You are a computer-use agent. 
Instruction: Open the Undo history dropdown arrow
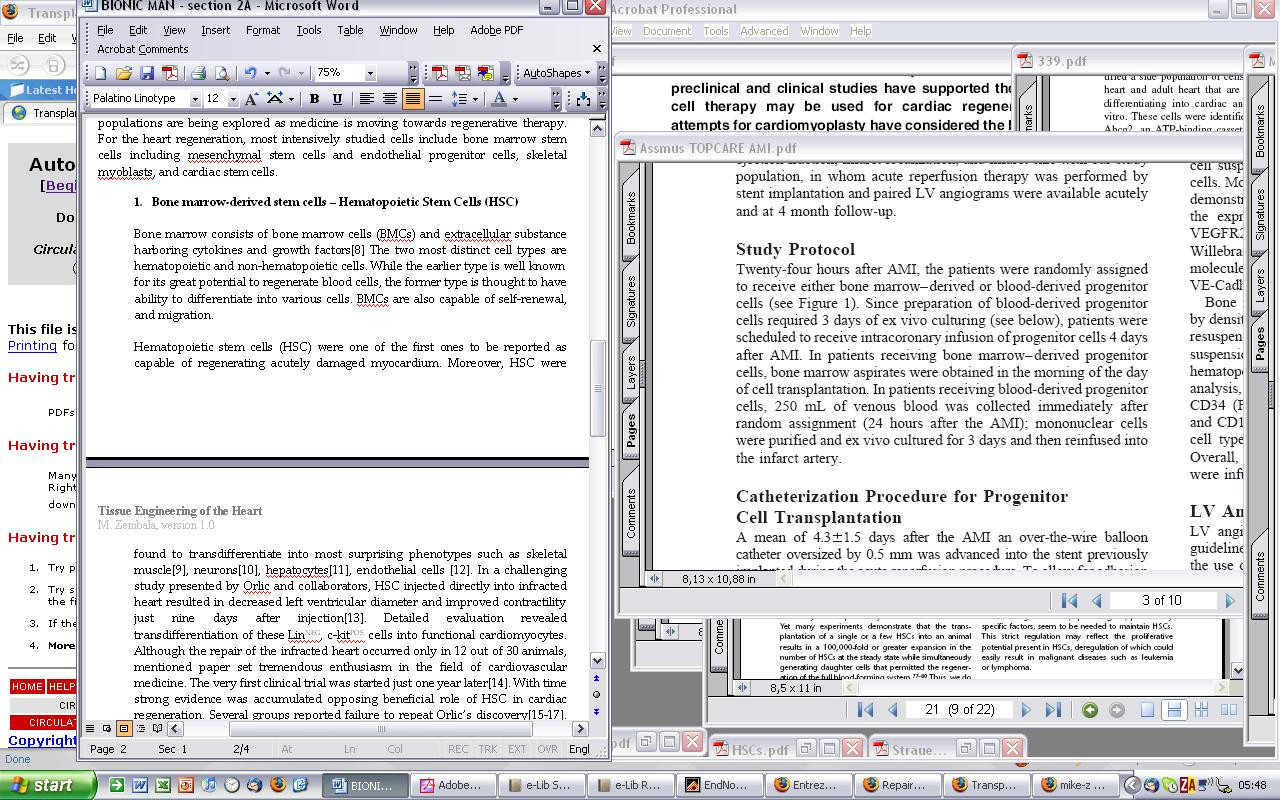(267, 73)
